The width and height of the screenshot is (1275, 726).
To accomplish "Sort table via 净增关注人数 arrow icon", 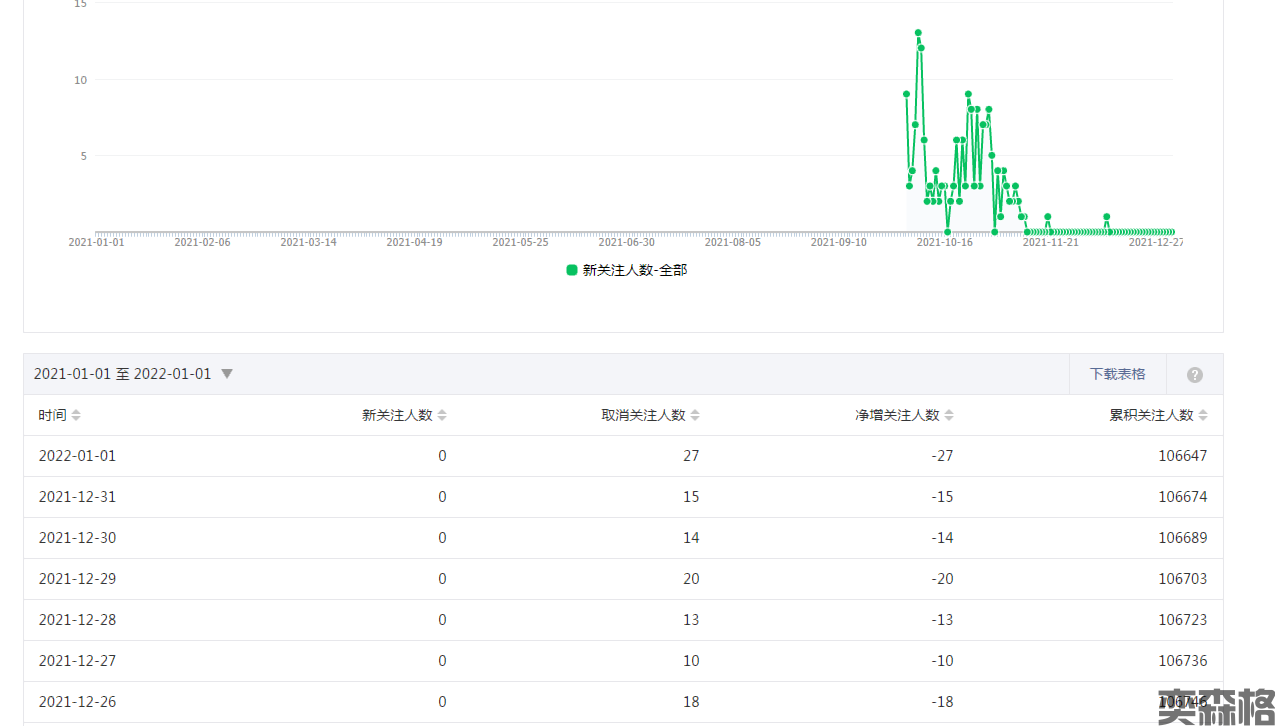I will coord(949,415).
